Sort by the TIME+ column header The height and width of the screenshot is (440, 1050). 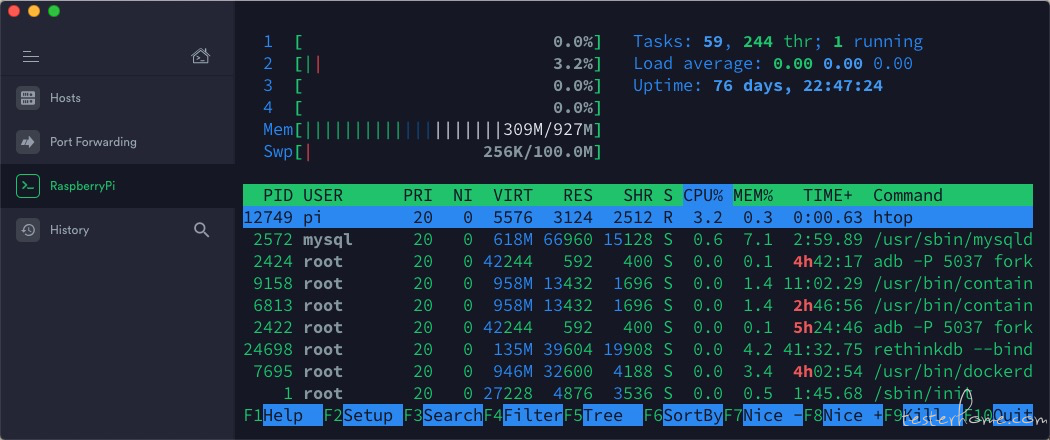coord(828,195)
